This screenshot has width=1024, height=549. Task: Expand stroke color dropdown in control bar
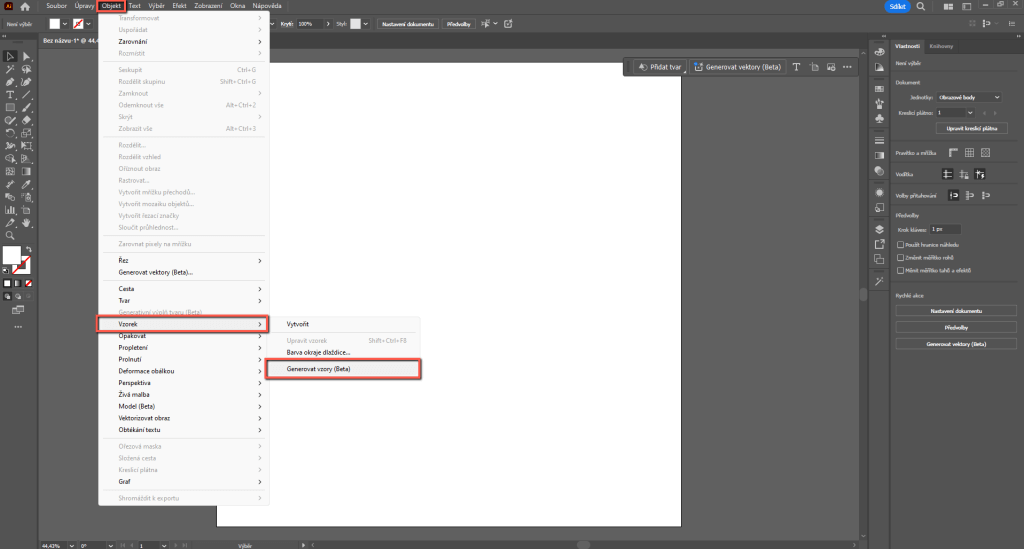click(x=88, y=24)
